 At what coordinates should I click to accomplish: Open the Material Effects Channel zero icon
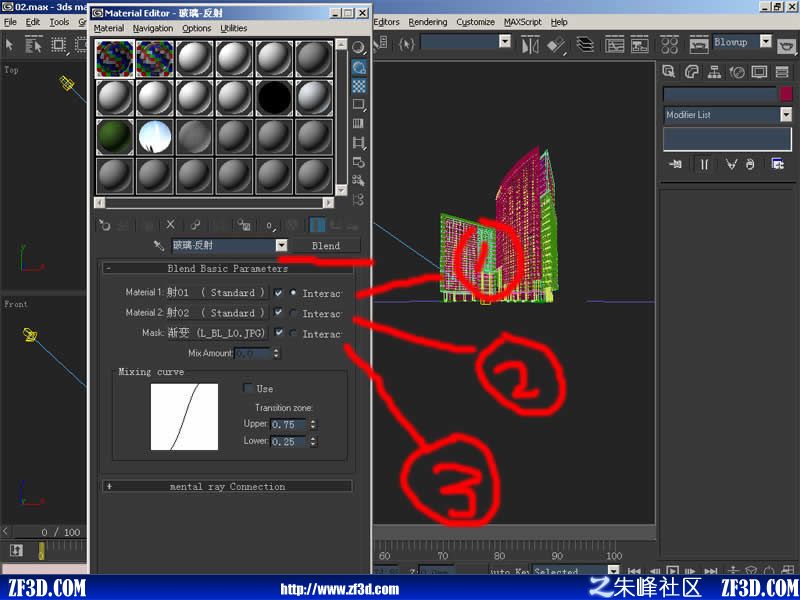click(270, 225)
